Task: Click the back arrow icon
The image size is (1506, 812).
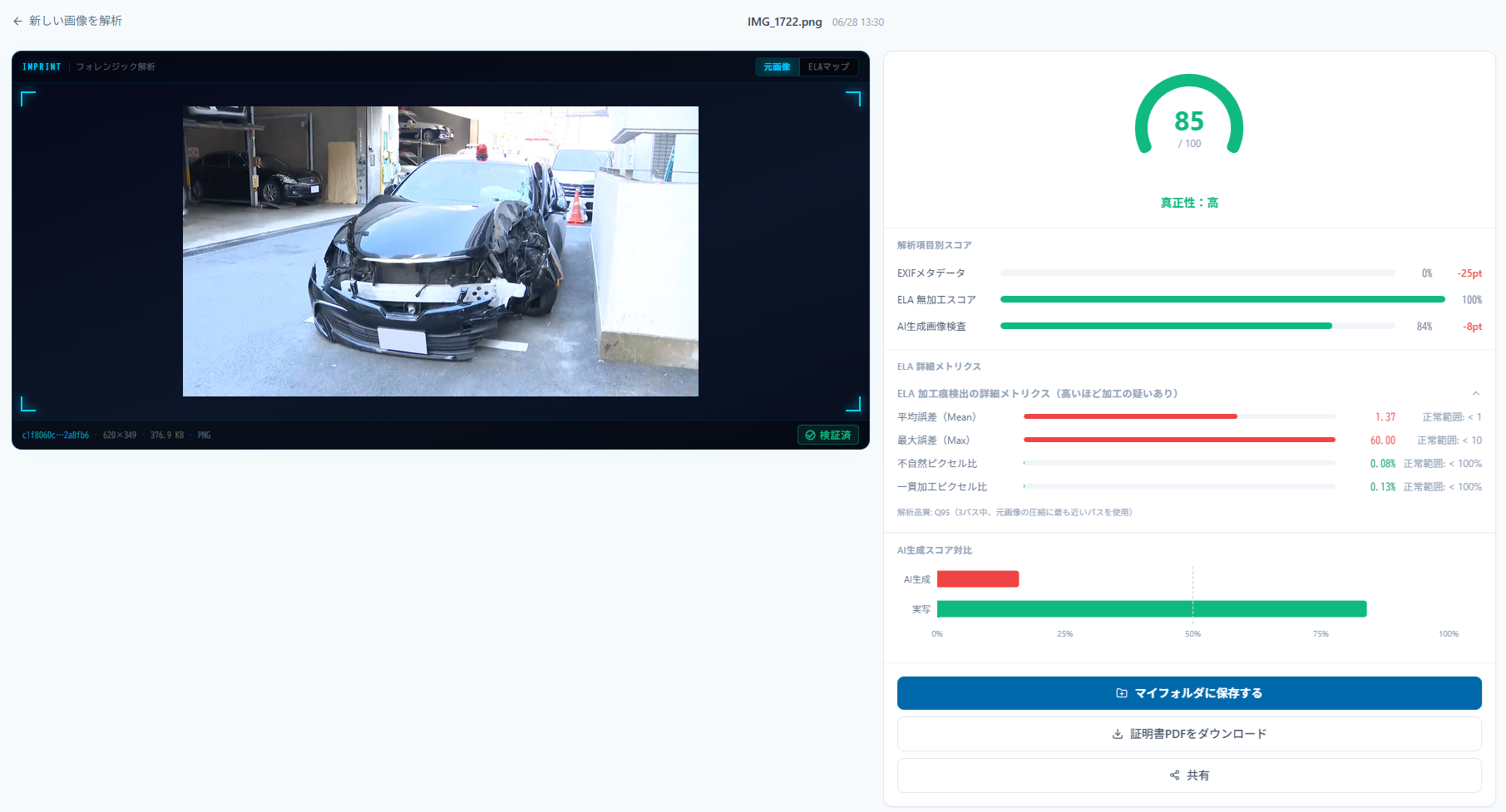Action: [17, 22]
